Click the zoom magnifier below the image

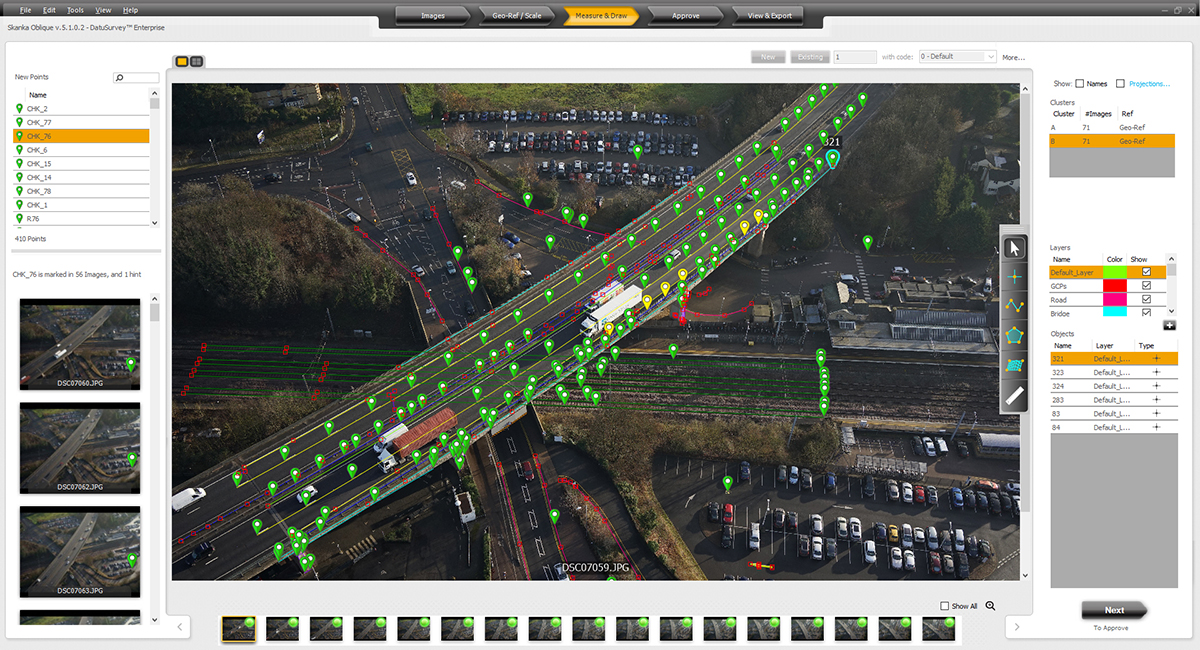[x=989, y=605]
